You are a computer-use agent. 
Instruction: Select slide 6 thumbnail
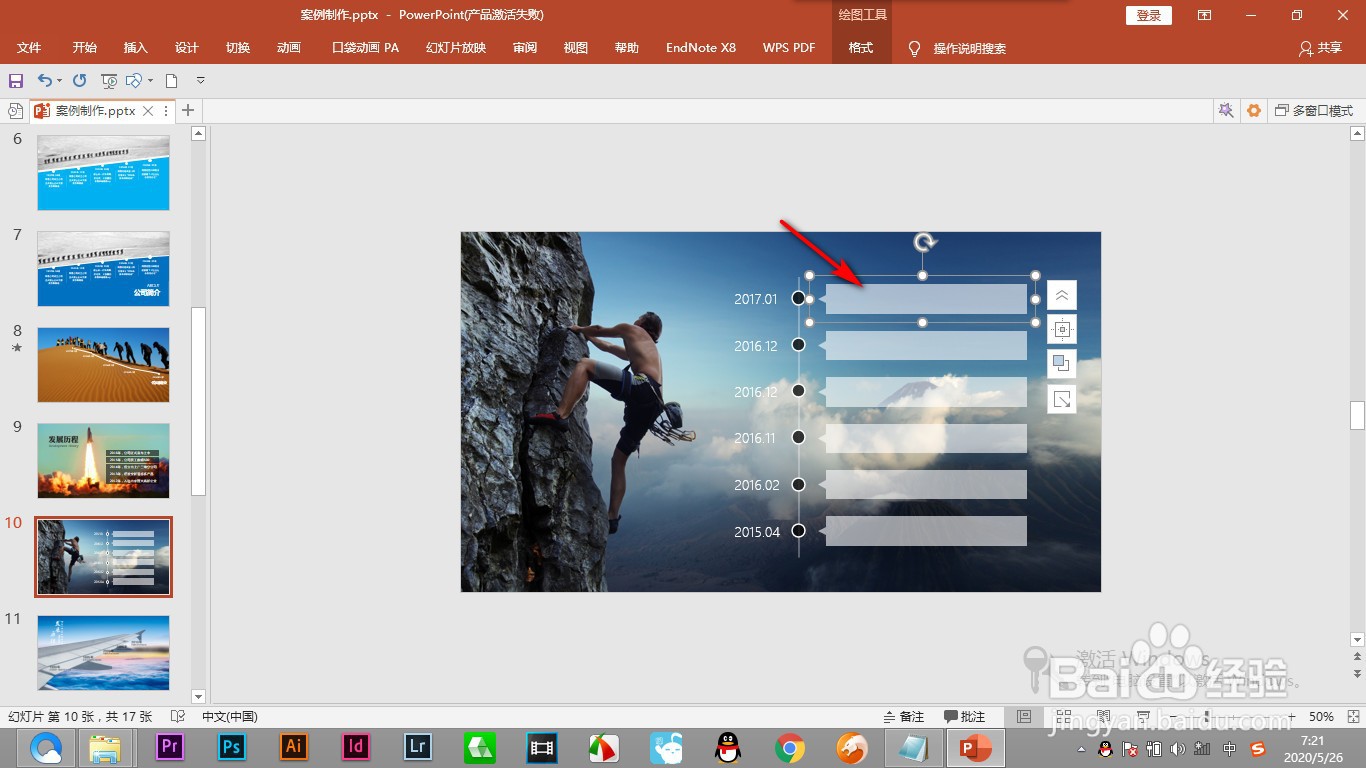(103, 173)
